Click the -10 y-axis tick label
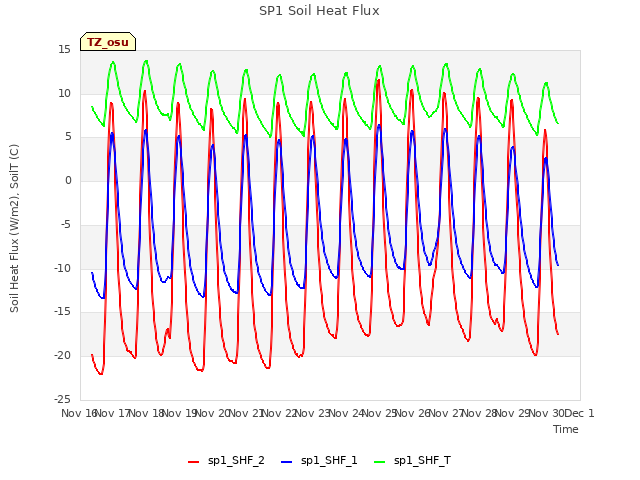The width and height of the screenshot is (640, 480). [62, 268]
